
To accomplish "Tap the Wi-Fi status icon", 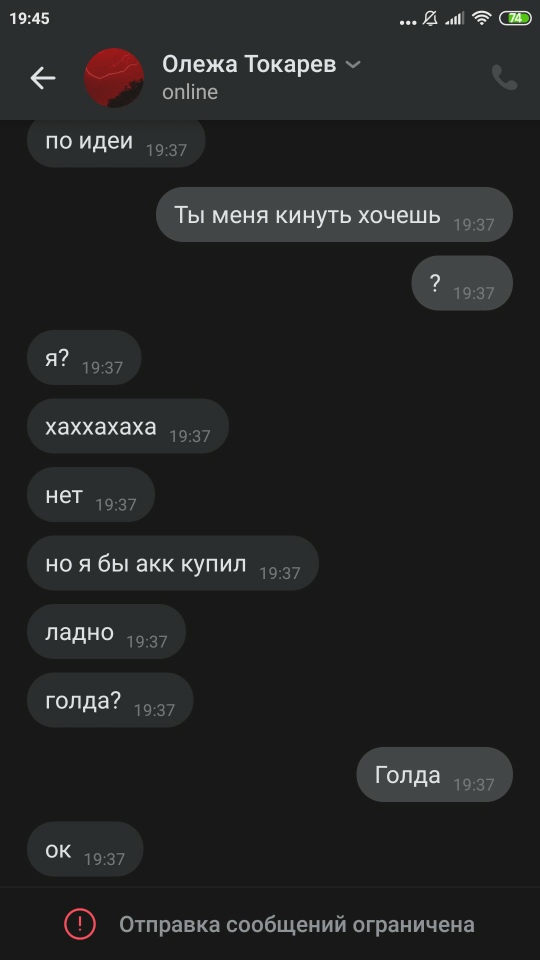I will [x=482, y=18].
